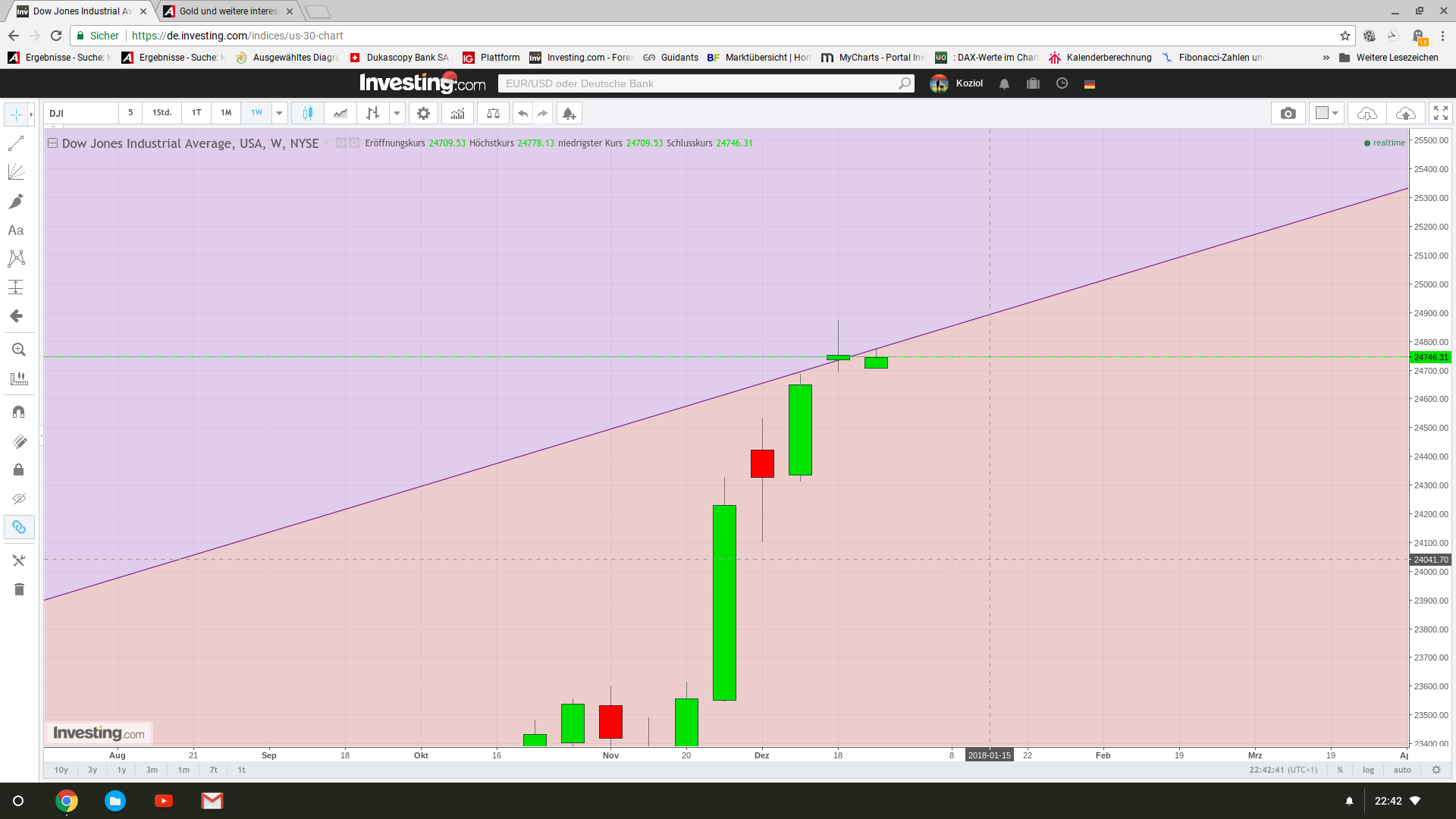Viewport: 1456px width, 819px height.
Task: Click the compare symbols scale icon
Action: click(493, 113)
